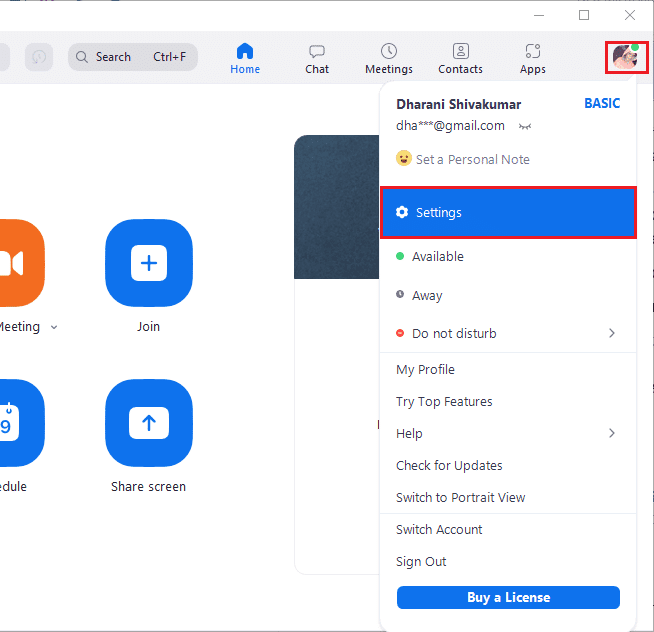Toggle the email visibility eye icon
654x632 pixels.
pos(525,126)
